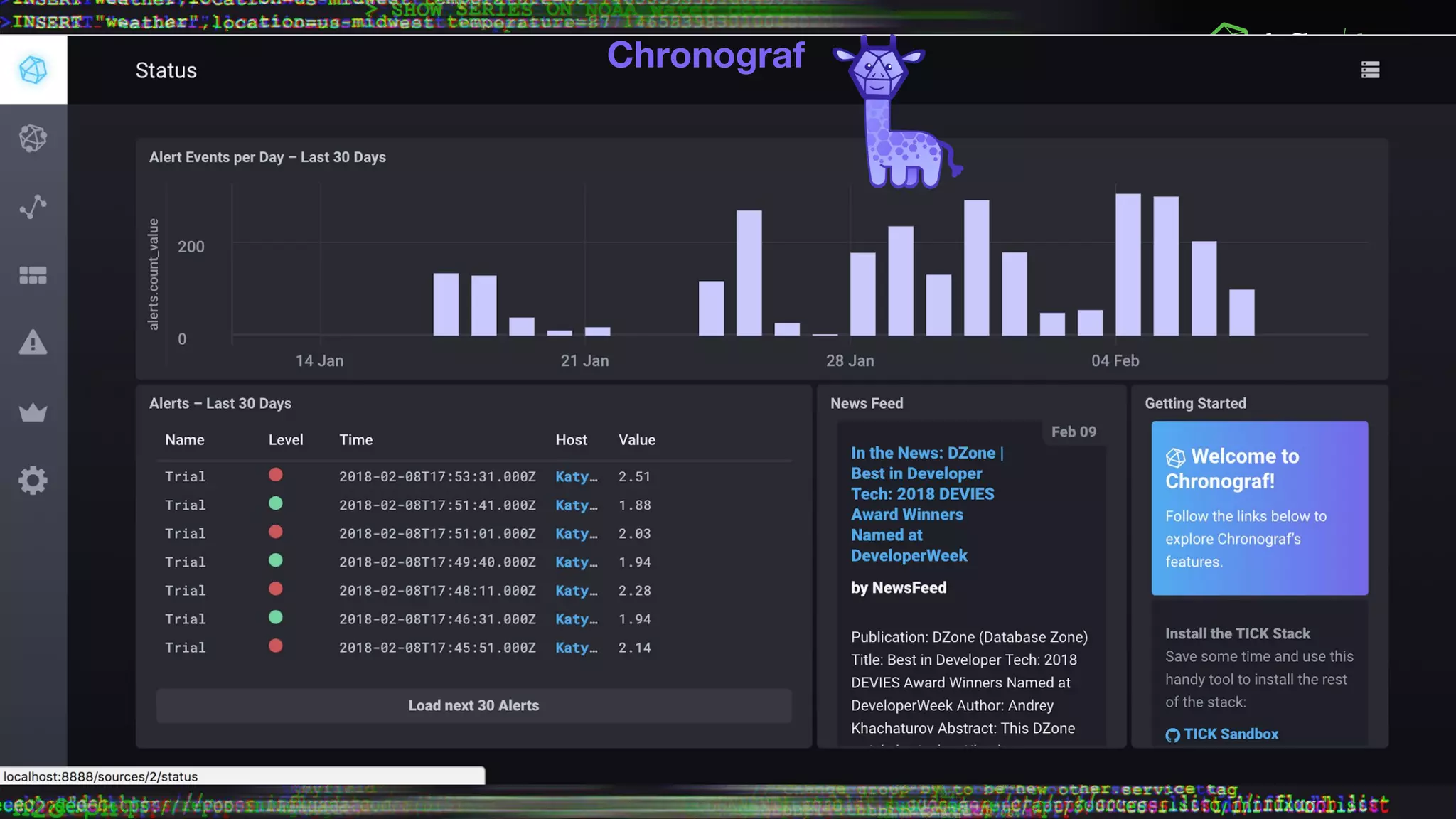The image size is (1456, 819).
Task: Open the TICK Sandbox link
Action: 1231,734
